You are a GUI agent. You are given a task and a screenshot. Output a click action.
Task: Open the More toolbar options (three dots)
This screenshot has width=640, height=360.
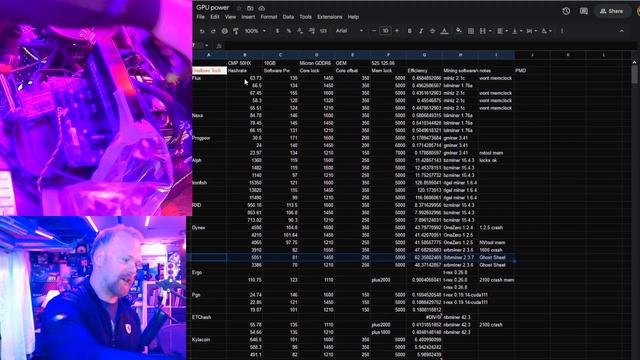point(562,31)
